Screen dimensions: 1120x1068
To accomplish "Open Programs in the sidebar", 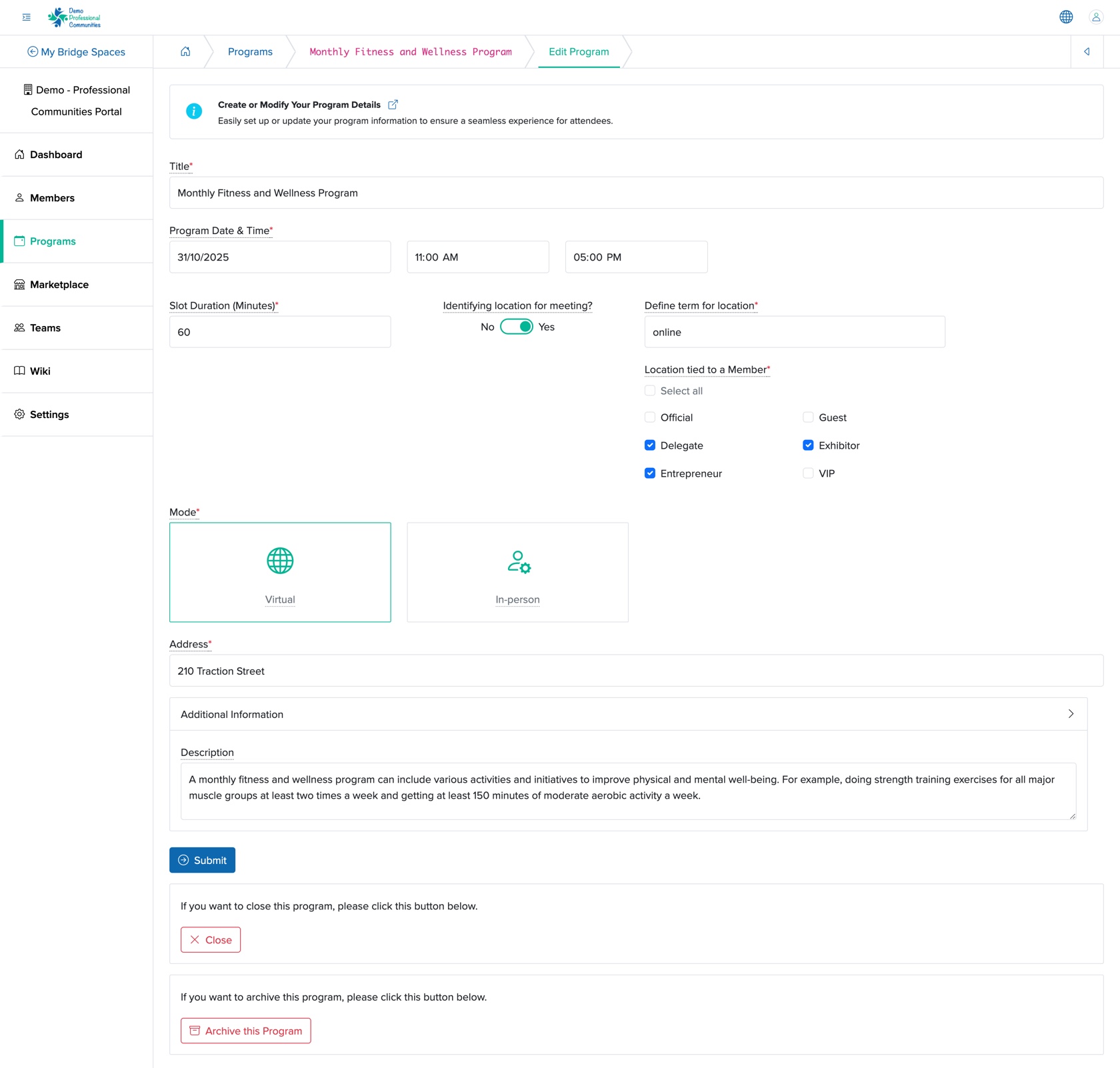I will click(x=77, y=241).
